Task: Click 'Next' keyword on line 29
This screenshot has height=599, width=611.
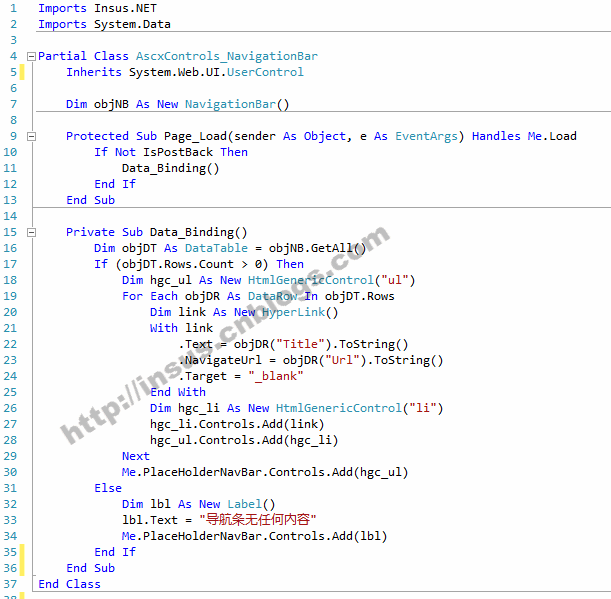Action: (136, 456)
